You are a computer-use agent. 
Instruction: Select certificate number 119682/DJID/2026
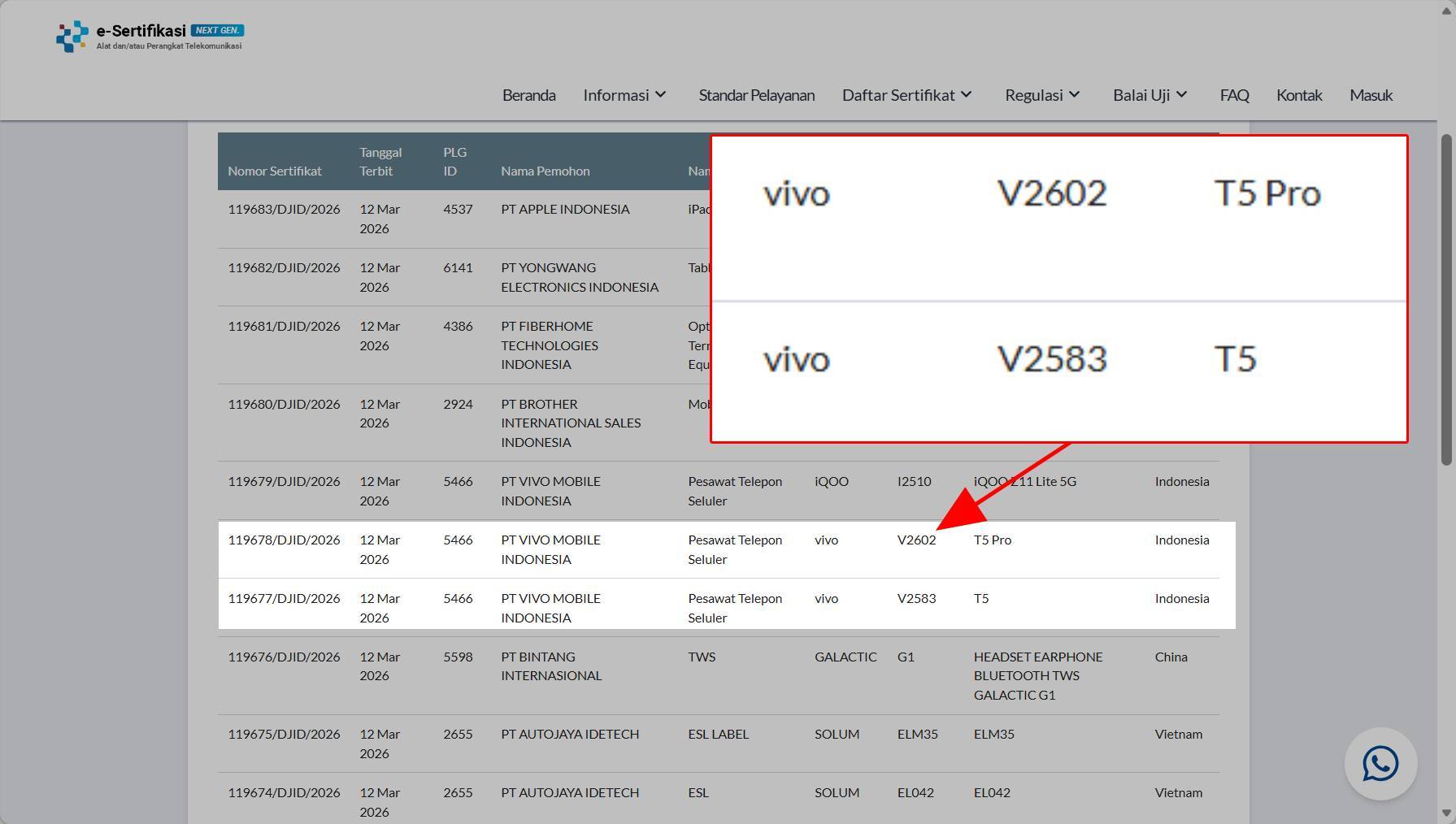tap(284, 267)
